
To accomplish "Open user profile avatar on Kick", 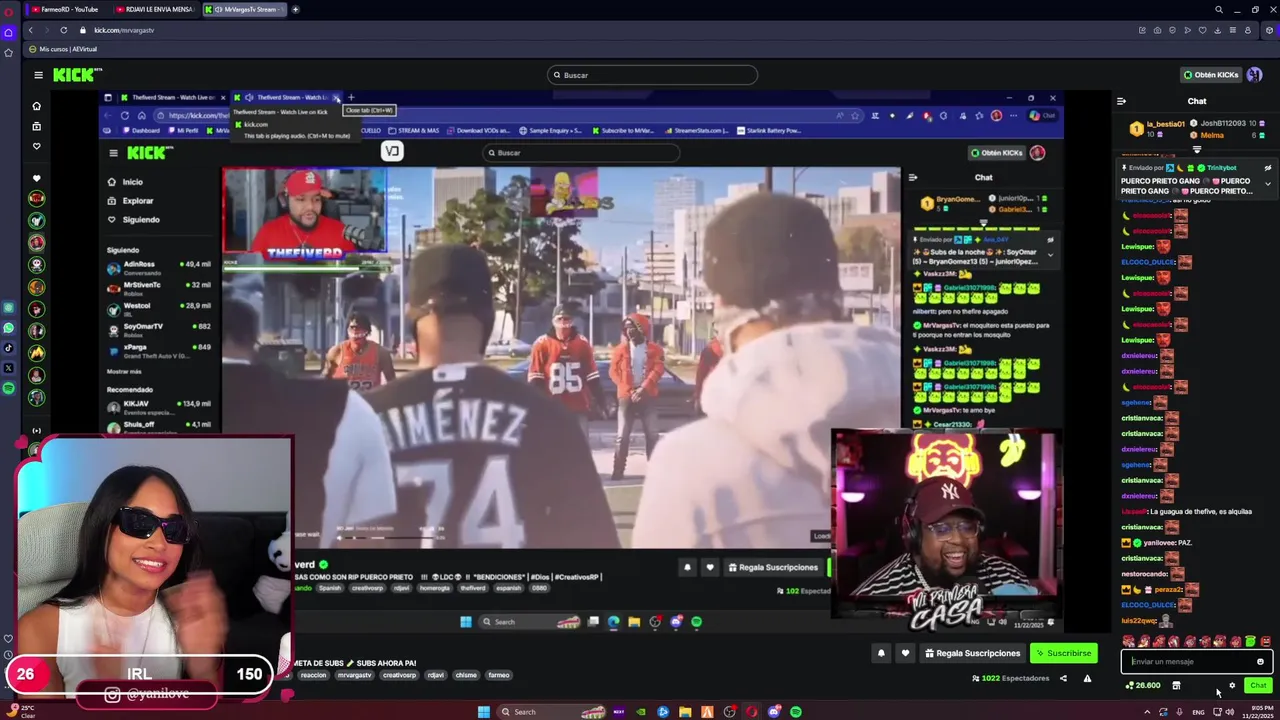I will (x=1254, y=75).
